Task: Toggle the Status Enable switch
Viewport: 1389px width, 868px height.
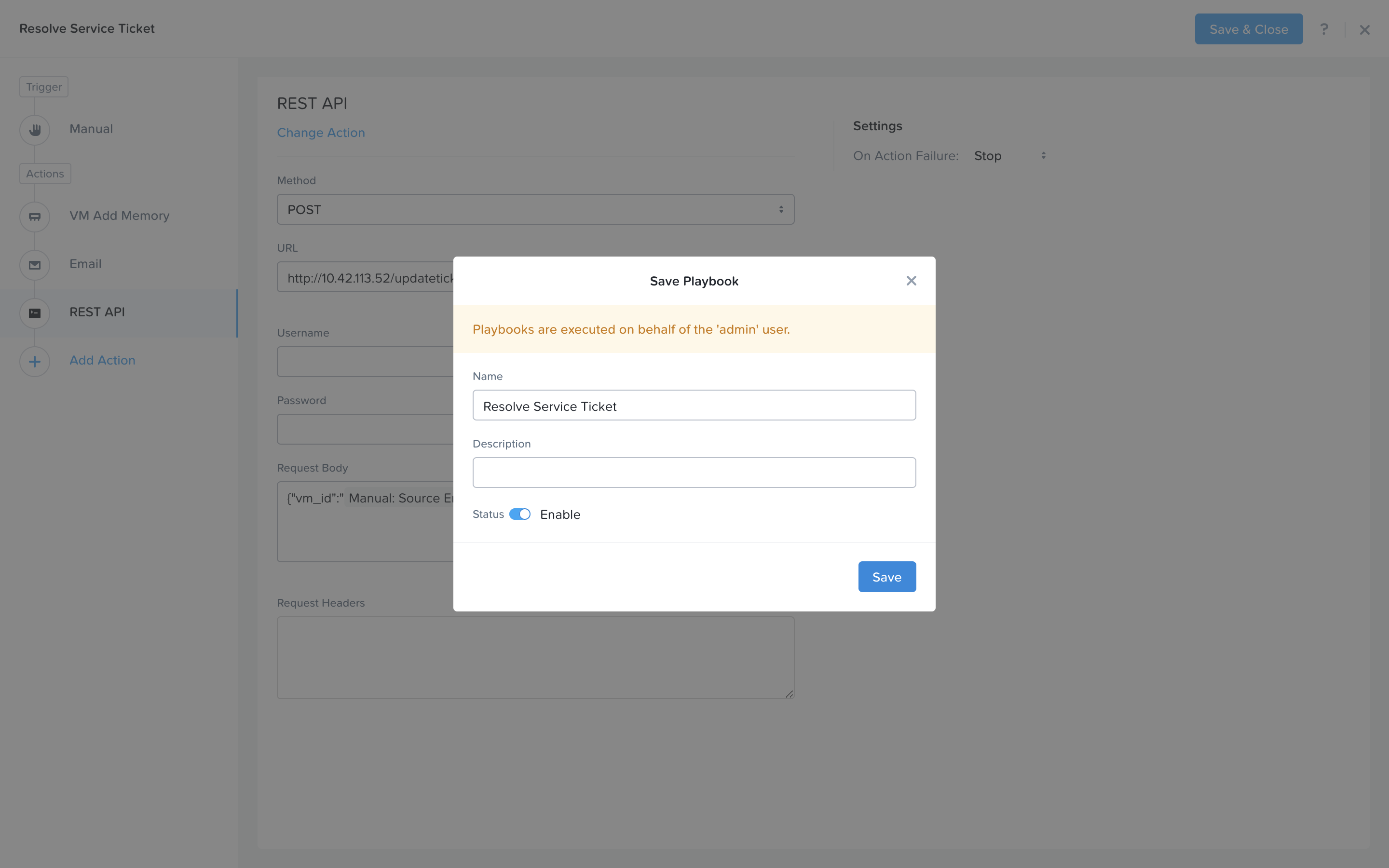Action: pos(519,515)
